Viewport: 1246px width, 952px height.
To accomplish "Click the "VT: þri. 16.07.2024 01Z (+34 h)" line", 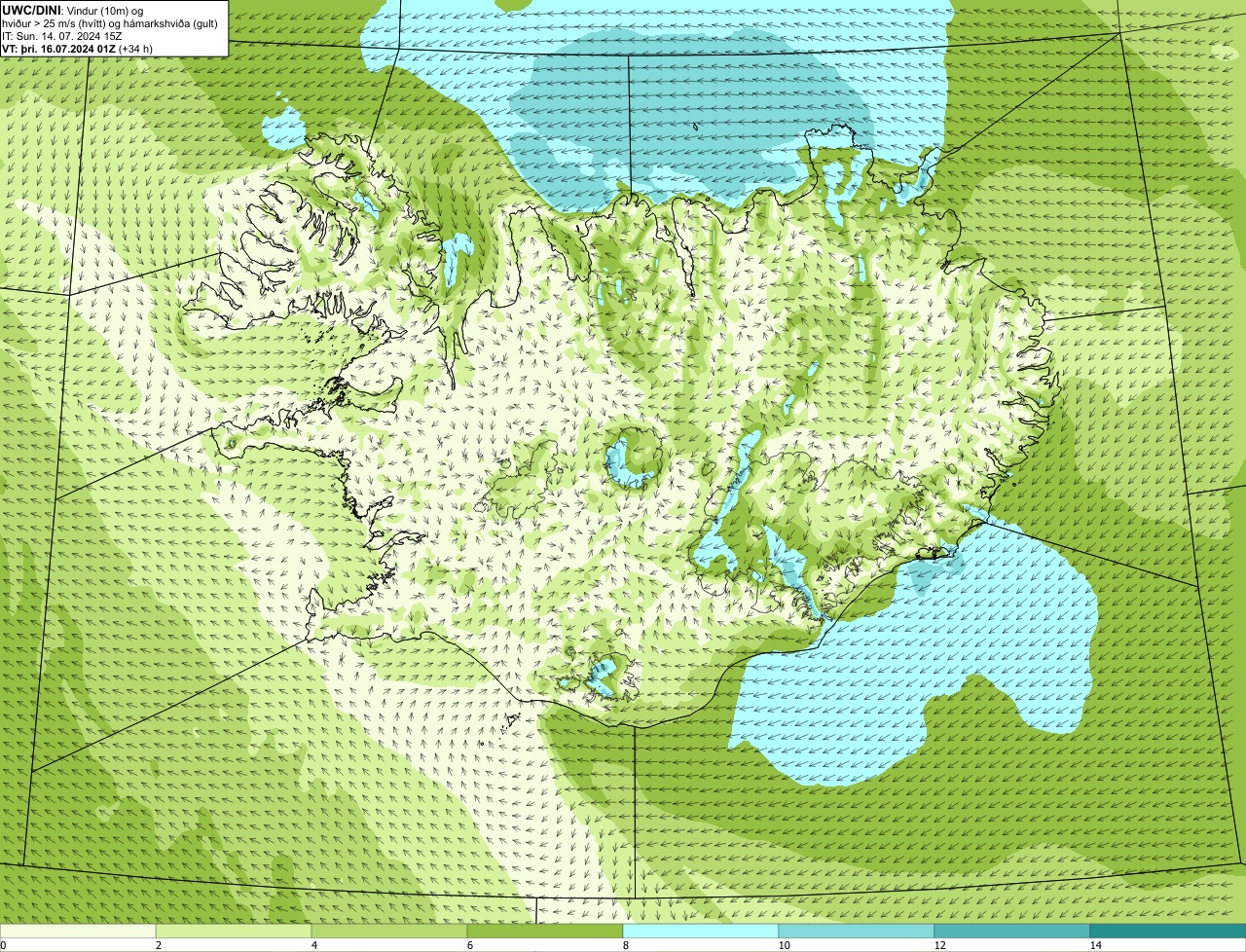I will (x=78, y=49).
